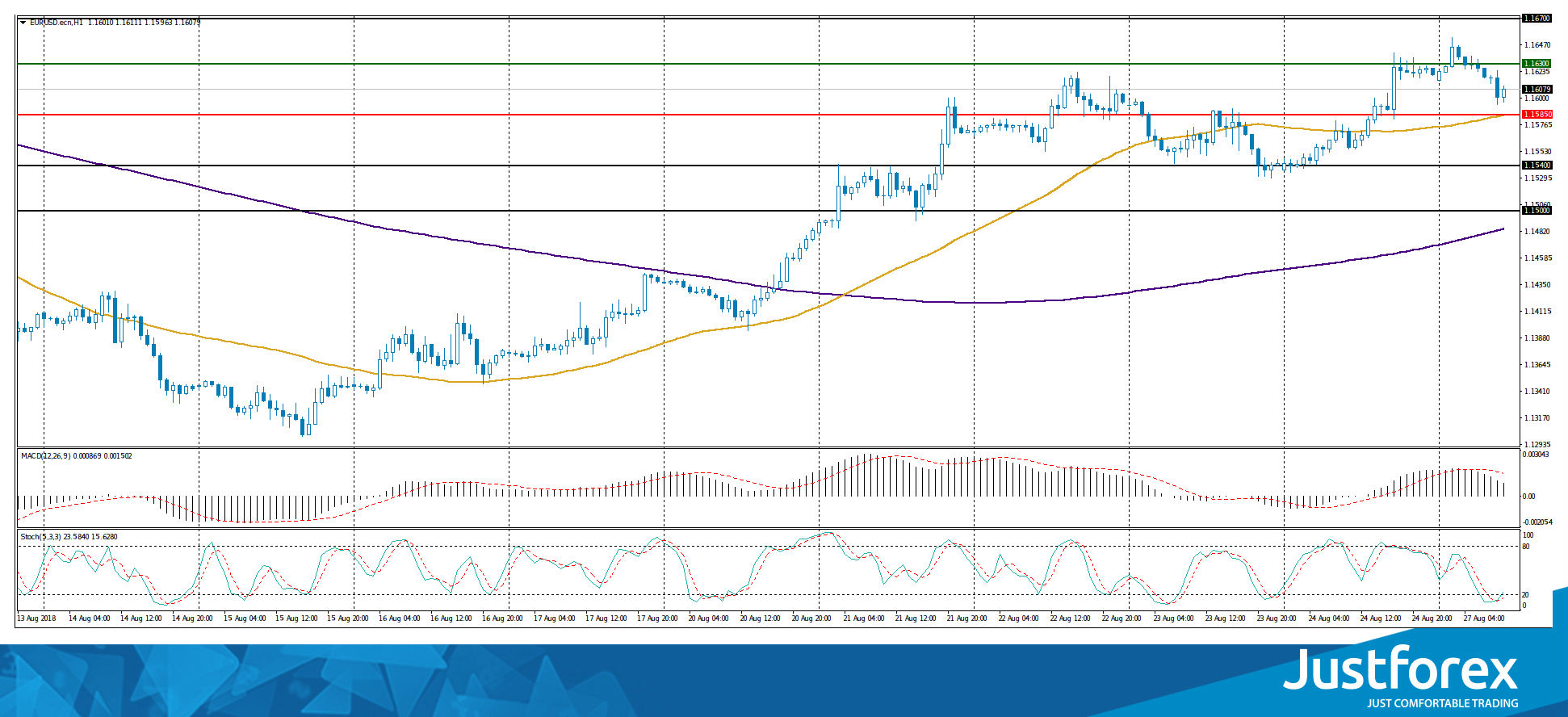Click the 17 Aug 20:00 time label
1568x717 pixels.
(x=658, y=618)
